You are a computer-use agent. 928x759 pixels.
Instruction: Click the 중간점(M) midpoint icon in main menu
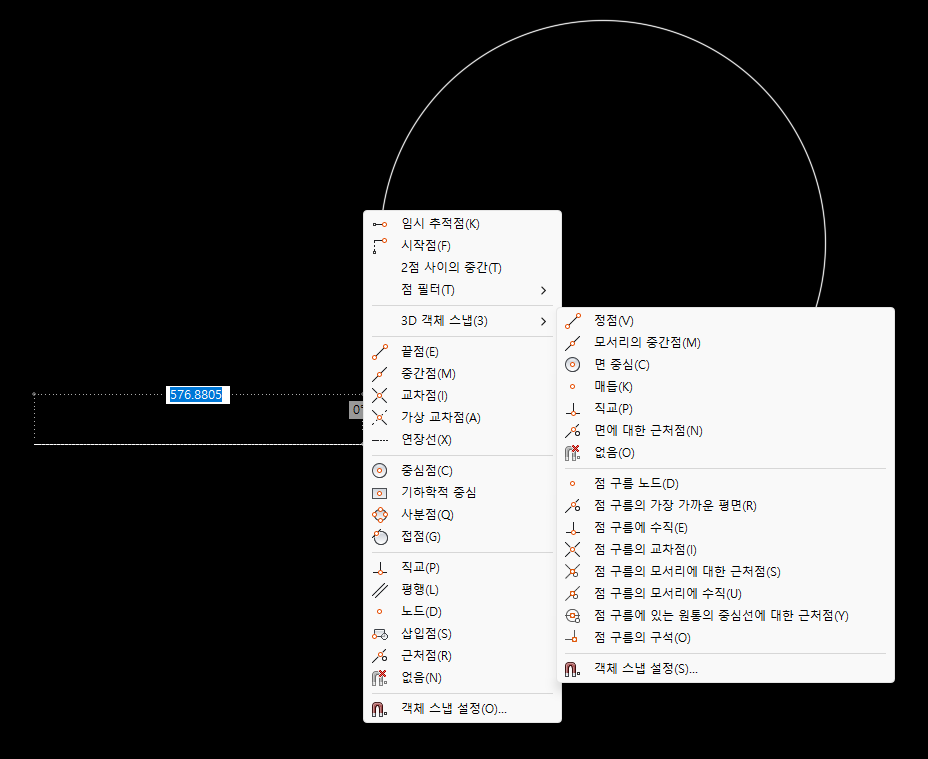point(380,374)
